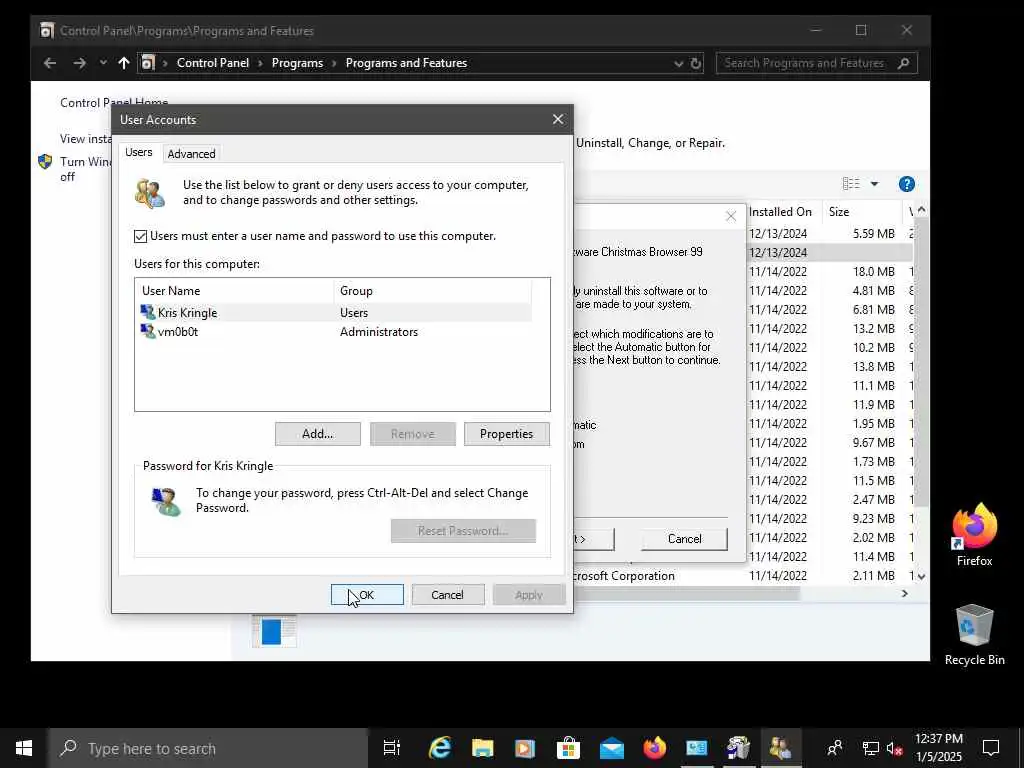Launch Firefox from the taskbar
The width and height of the screenshot is (1024, 768).
[x=654, y=748]
